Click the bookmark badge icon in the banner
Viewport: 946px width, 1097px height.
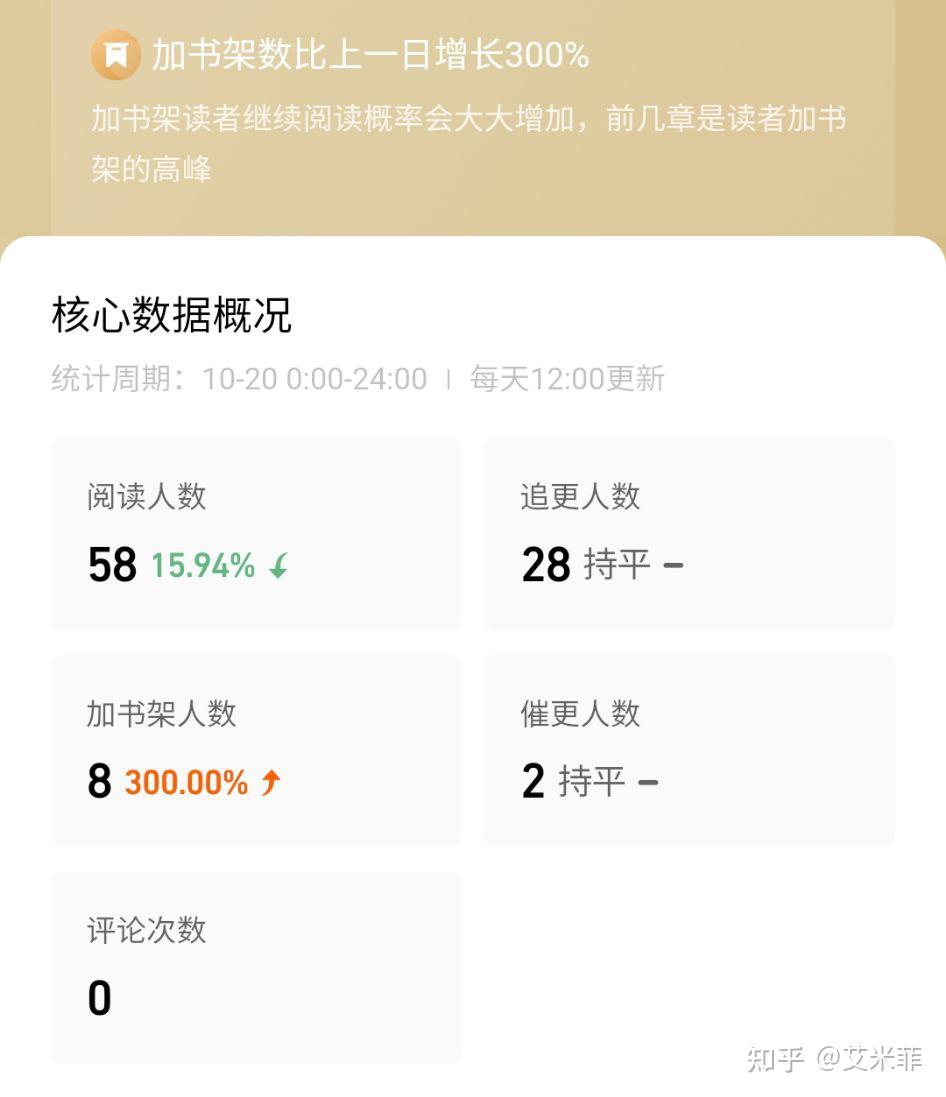115,55
